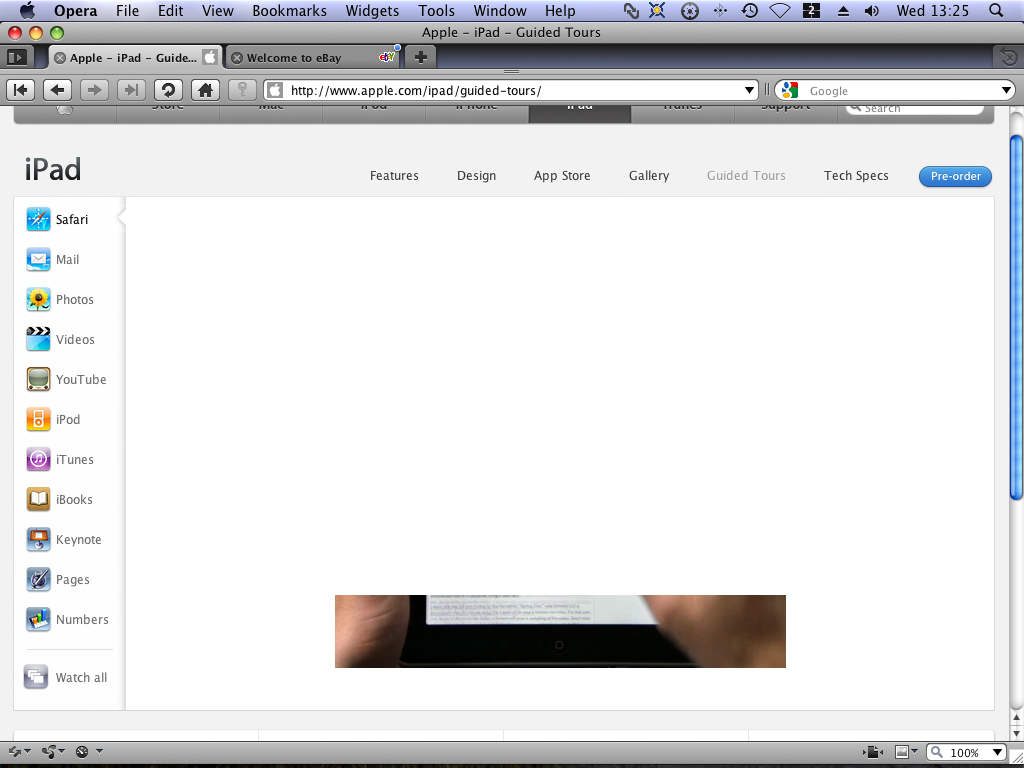
Task: Open the Design page link
Action: coord(476,176)
